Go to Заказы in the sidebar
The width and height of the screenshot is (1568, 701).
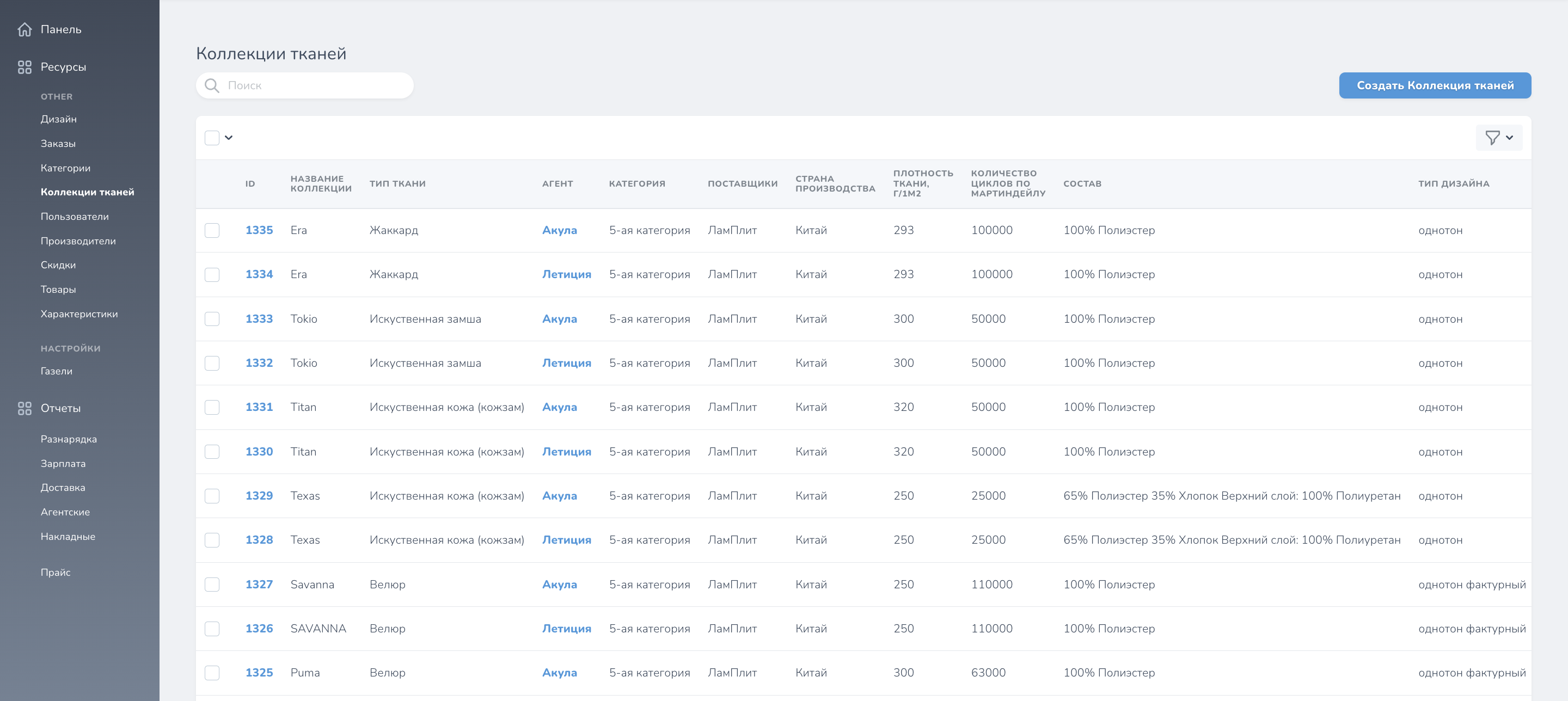[x=58, y=144]
